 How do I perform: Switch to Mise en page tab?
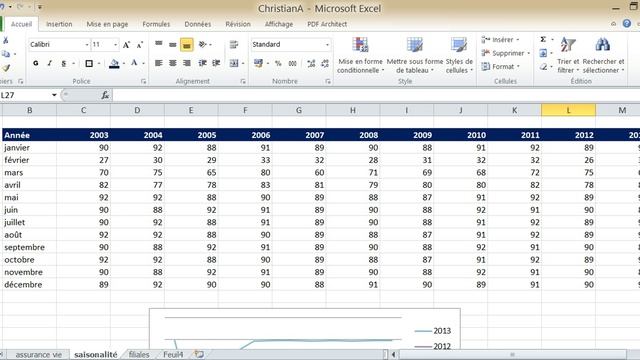(x=107, y=24)
